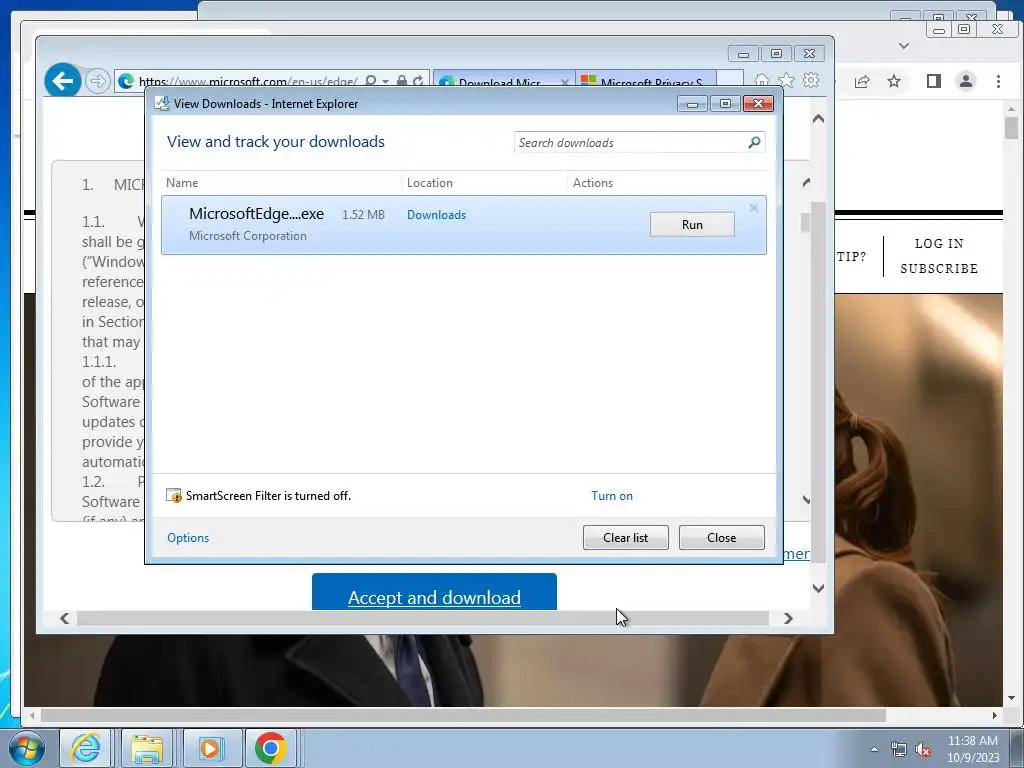The image size is (1024, 768).
Task: Click the security lock icon in address bar
Action: tap(402, 81)
